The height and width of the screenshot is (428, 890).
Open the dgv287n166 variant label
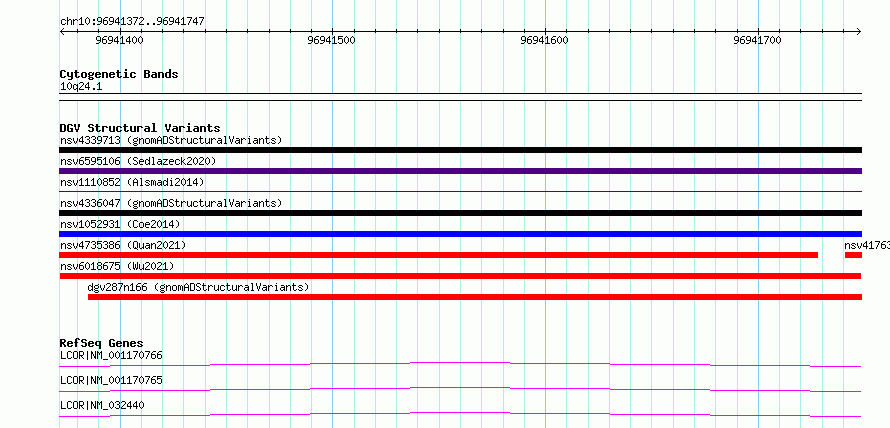(x=199, y=287)
